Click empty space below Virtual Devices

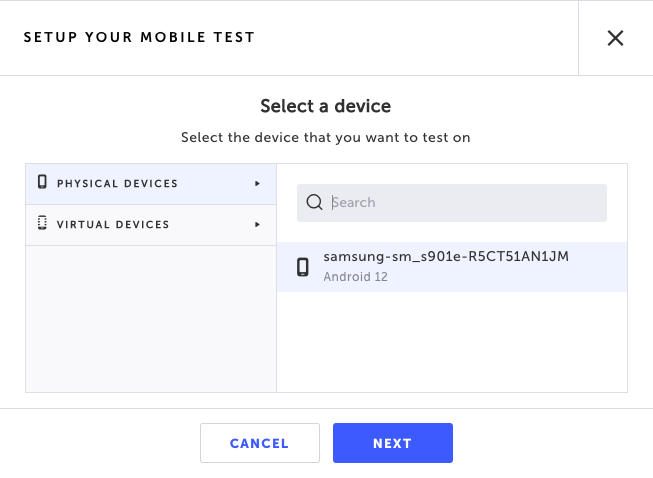tap(150, 320)
